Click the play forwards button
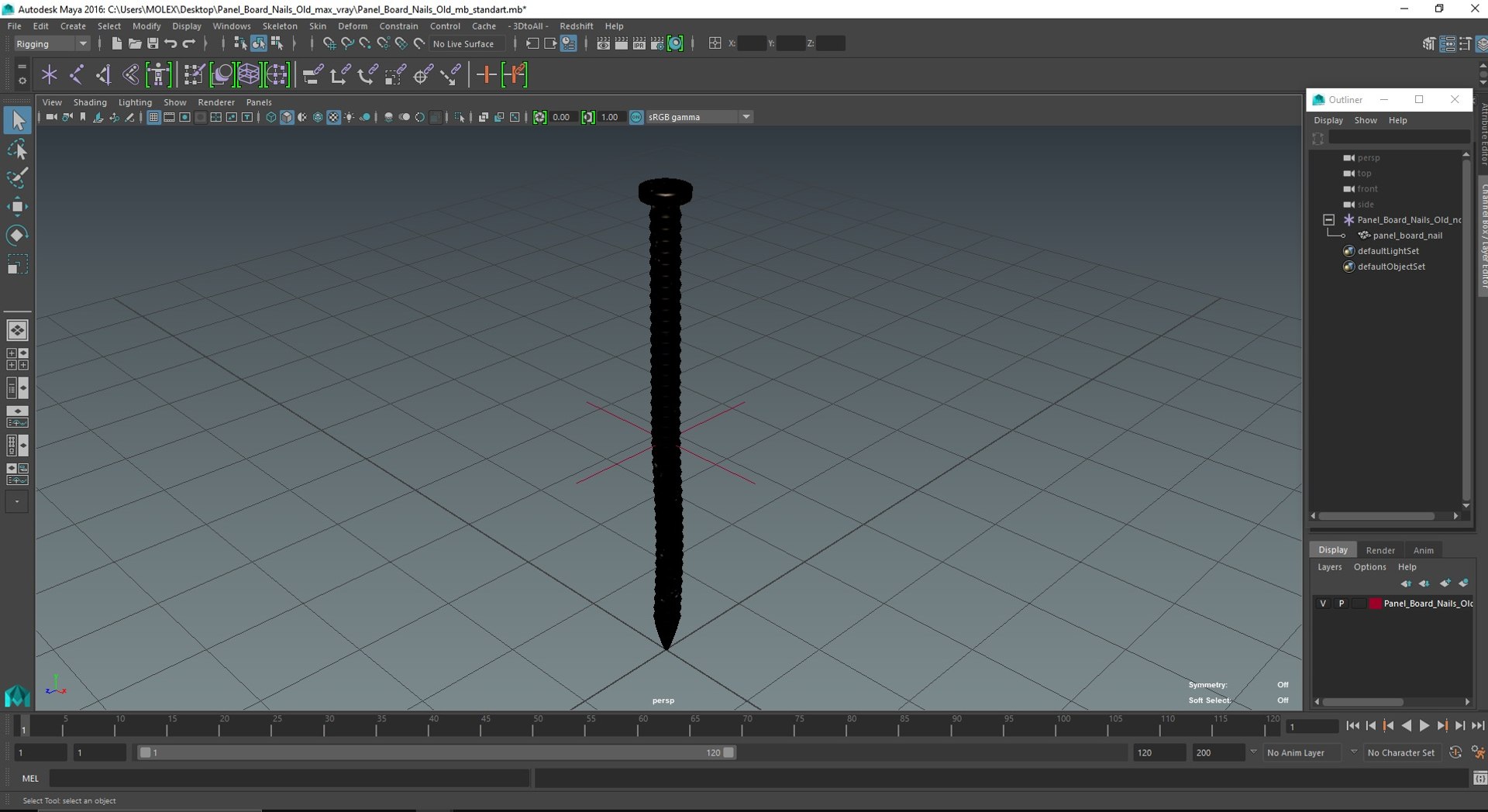 click(x=1424, y=726)
